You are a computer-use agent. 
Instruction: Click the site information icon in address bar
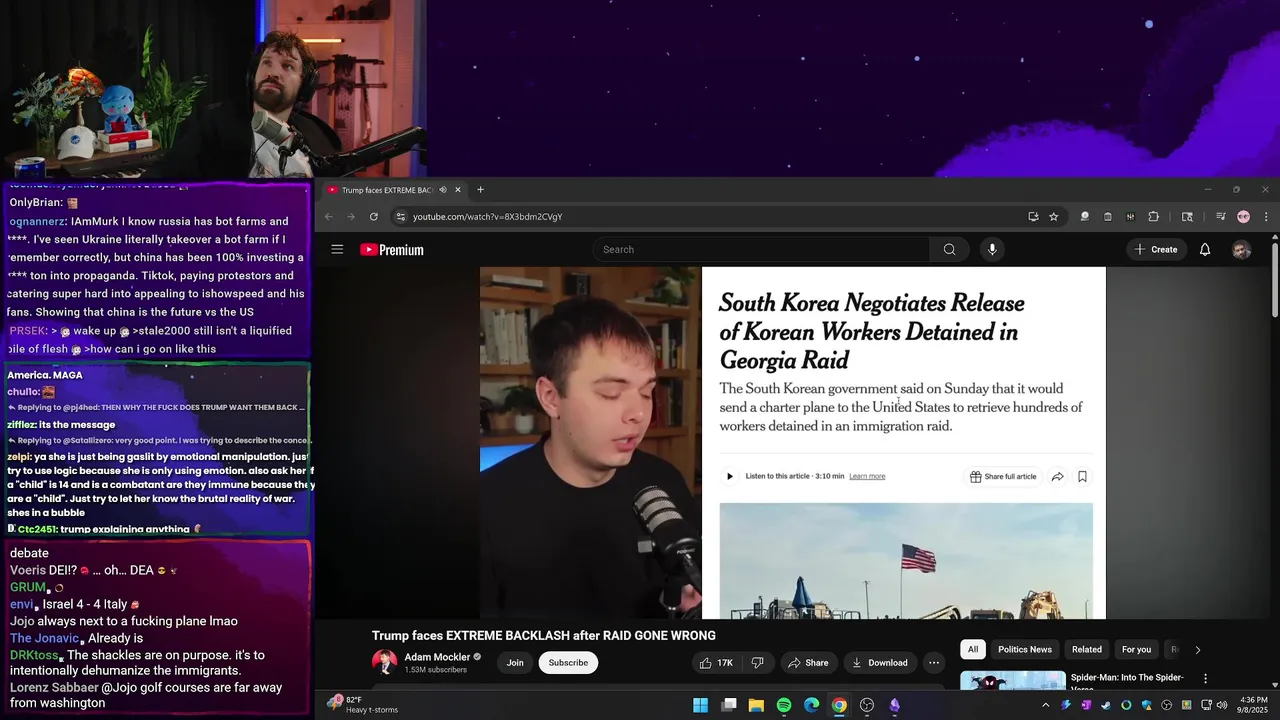(400, 216)
